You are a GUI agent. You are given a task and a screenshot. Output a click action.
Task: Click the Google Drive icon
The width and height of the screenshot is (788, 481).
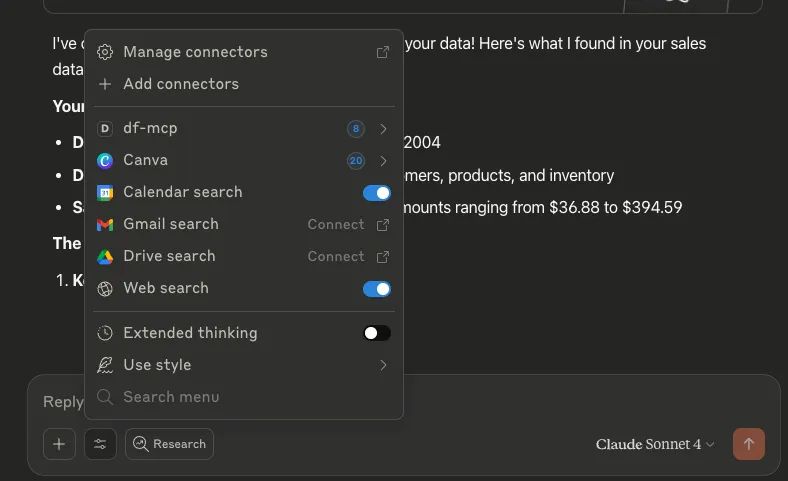pos(105,257)
